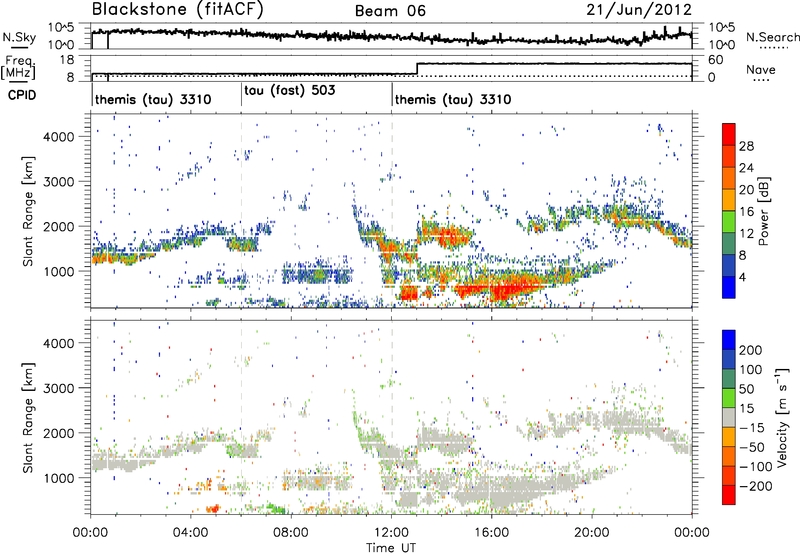Click the 'Slant Range [km]' label of power panel
Screen dimensions: 800x554
28,211
